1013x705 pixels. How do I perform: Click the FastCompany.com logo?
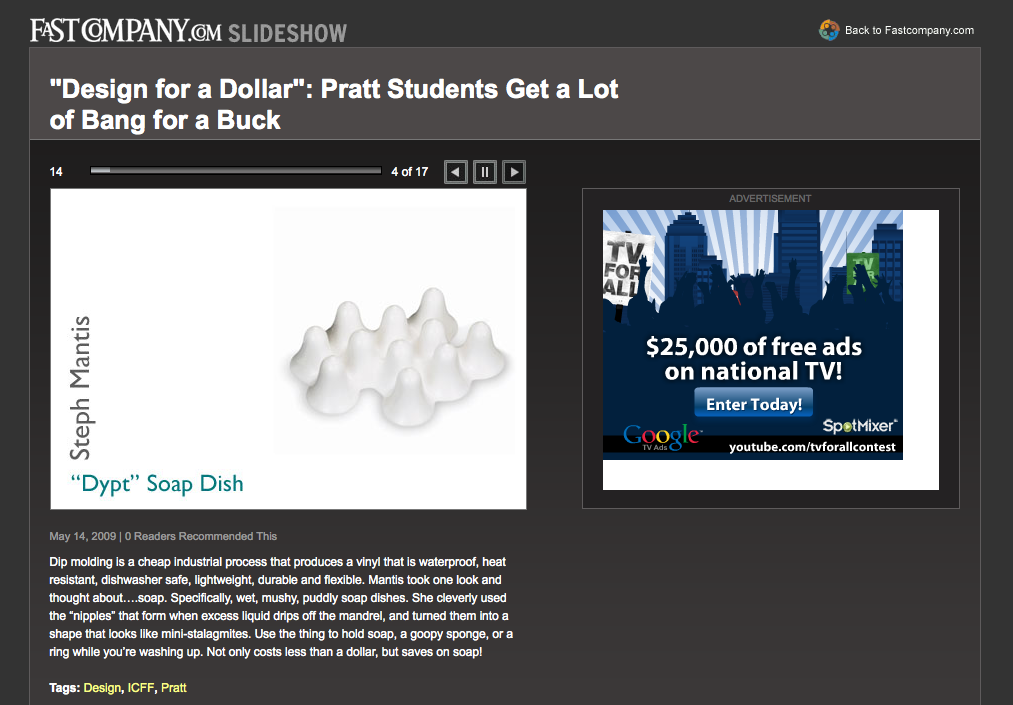pos(126,30)
